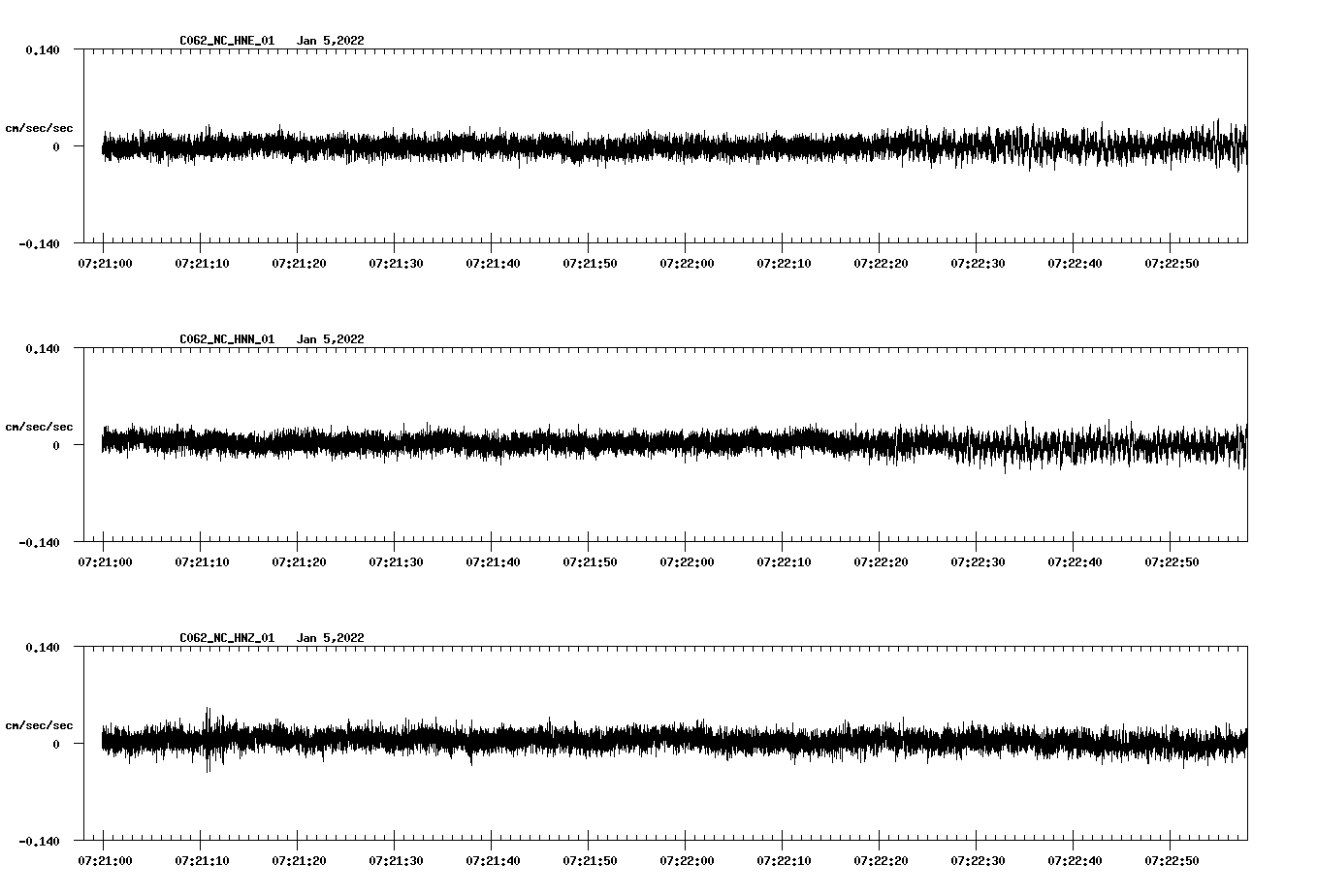The height and width of the screenshot is (896, 1317).
Task: Choose 07:22:00 time tick on HNZ axis
Action: tap(687, 860)
